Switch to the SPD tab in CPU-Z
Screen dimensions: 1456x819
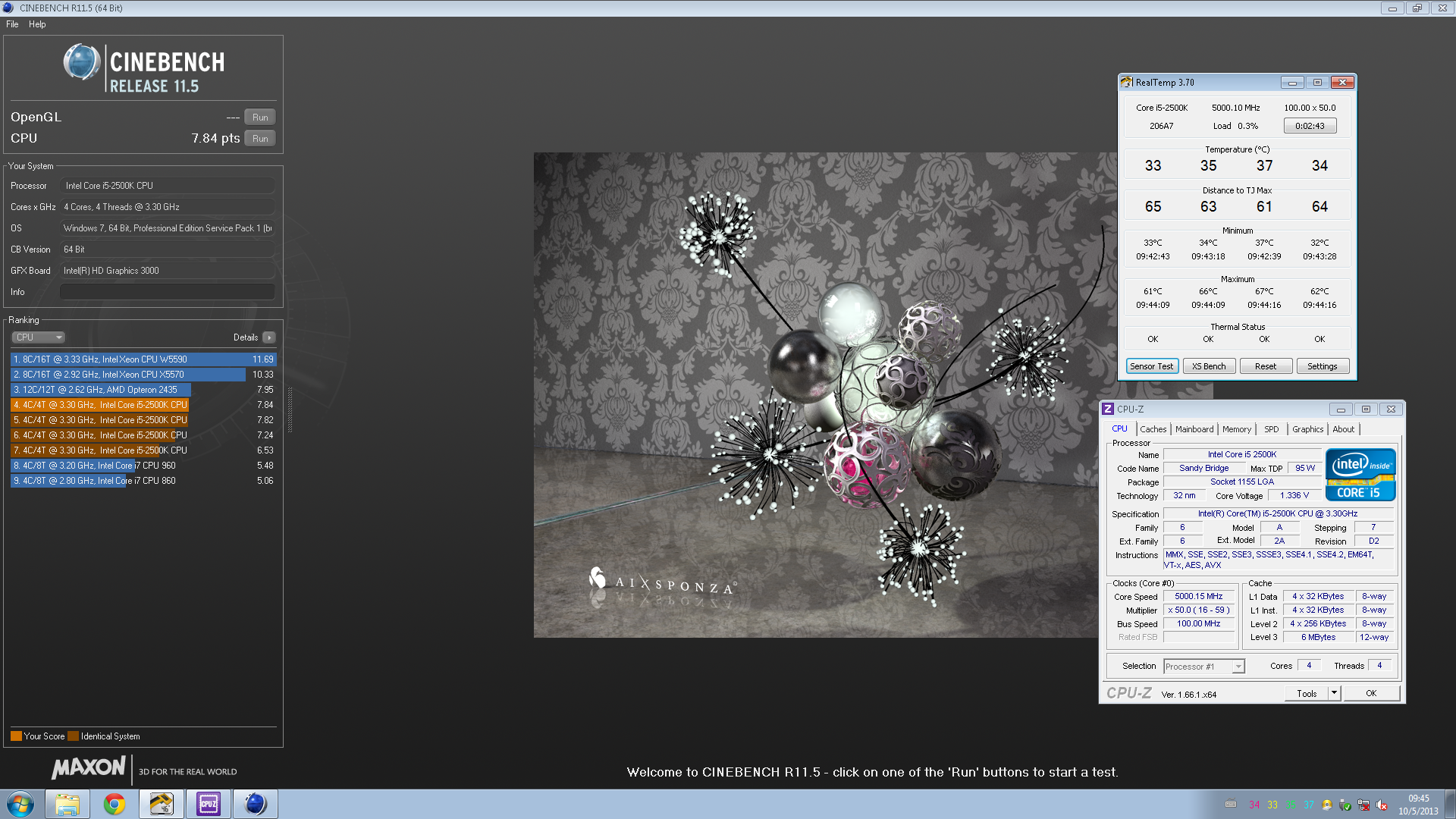tap(1272, 429)
